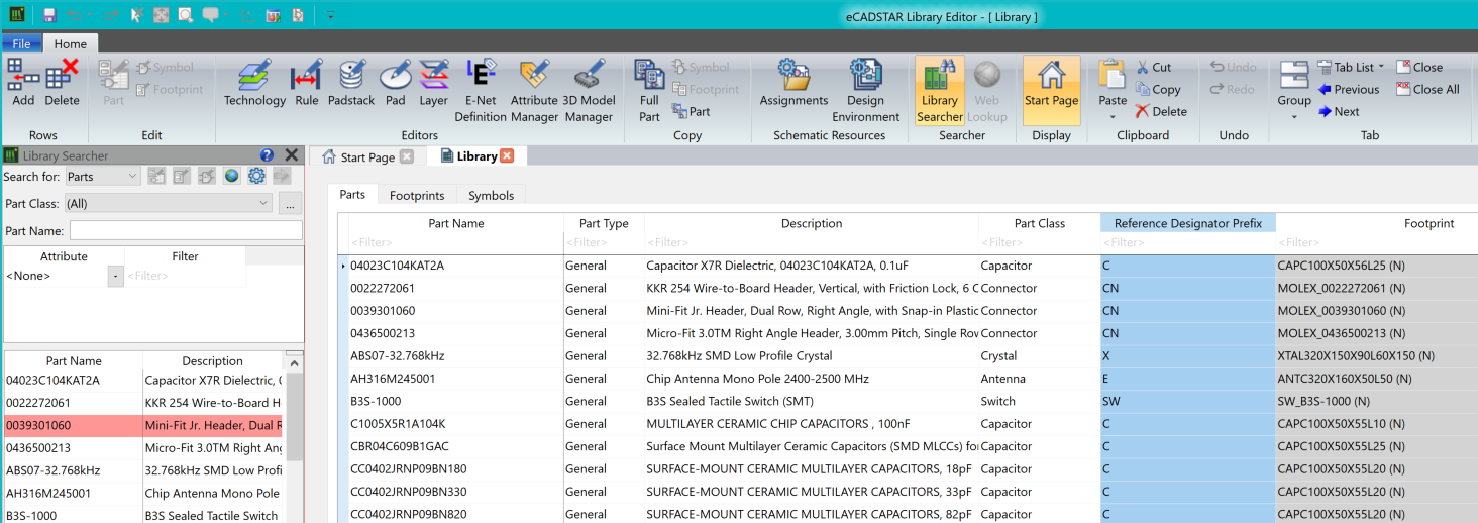Click the Part button in Copy group
Screen dimensions: 1478x523
691,111
